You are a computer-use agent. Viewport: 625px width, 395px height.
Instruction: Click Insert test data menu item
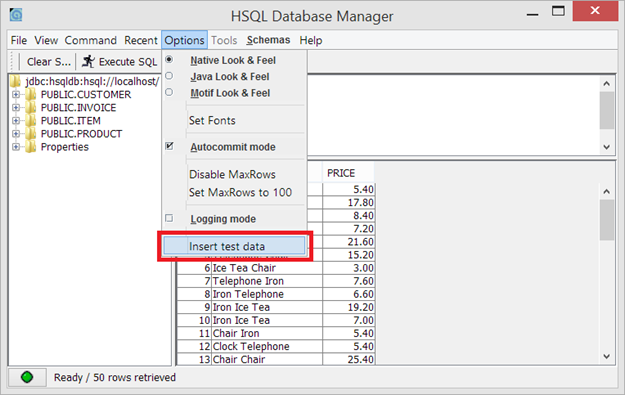(x=234, y=246)
